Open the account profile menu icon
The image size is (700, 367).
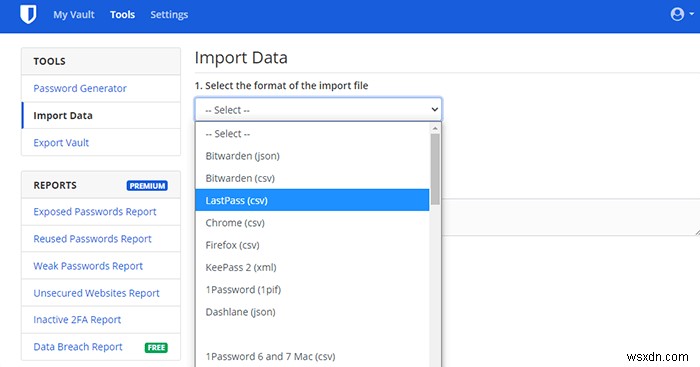point(682,14)
